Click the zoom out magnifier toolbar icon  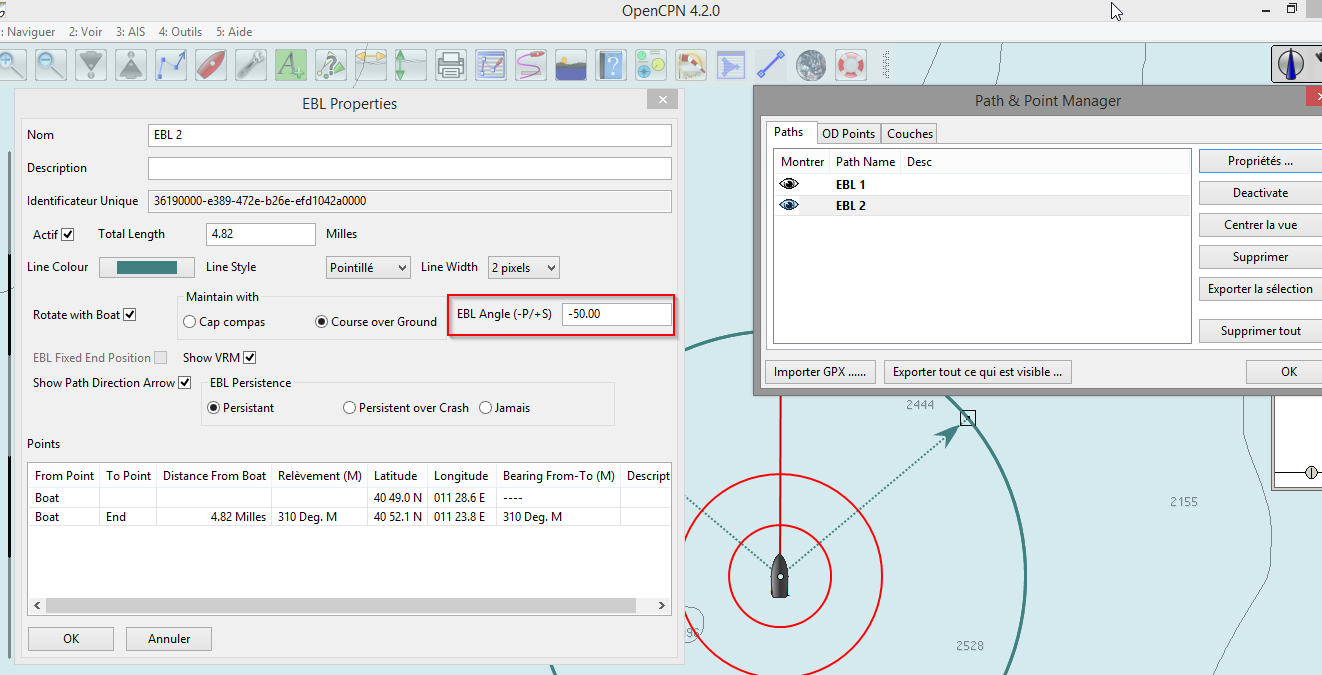(x=51, y=65)
